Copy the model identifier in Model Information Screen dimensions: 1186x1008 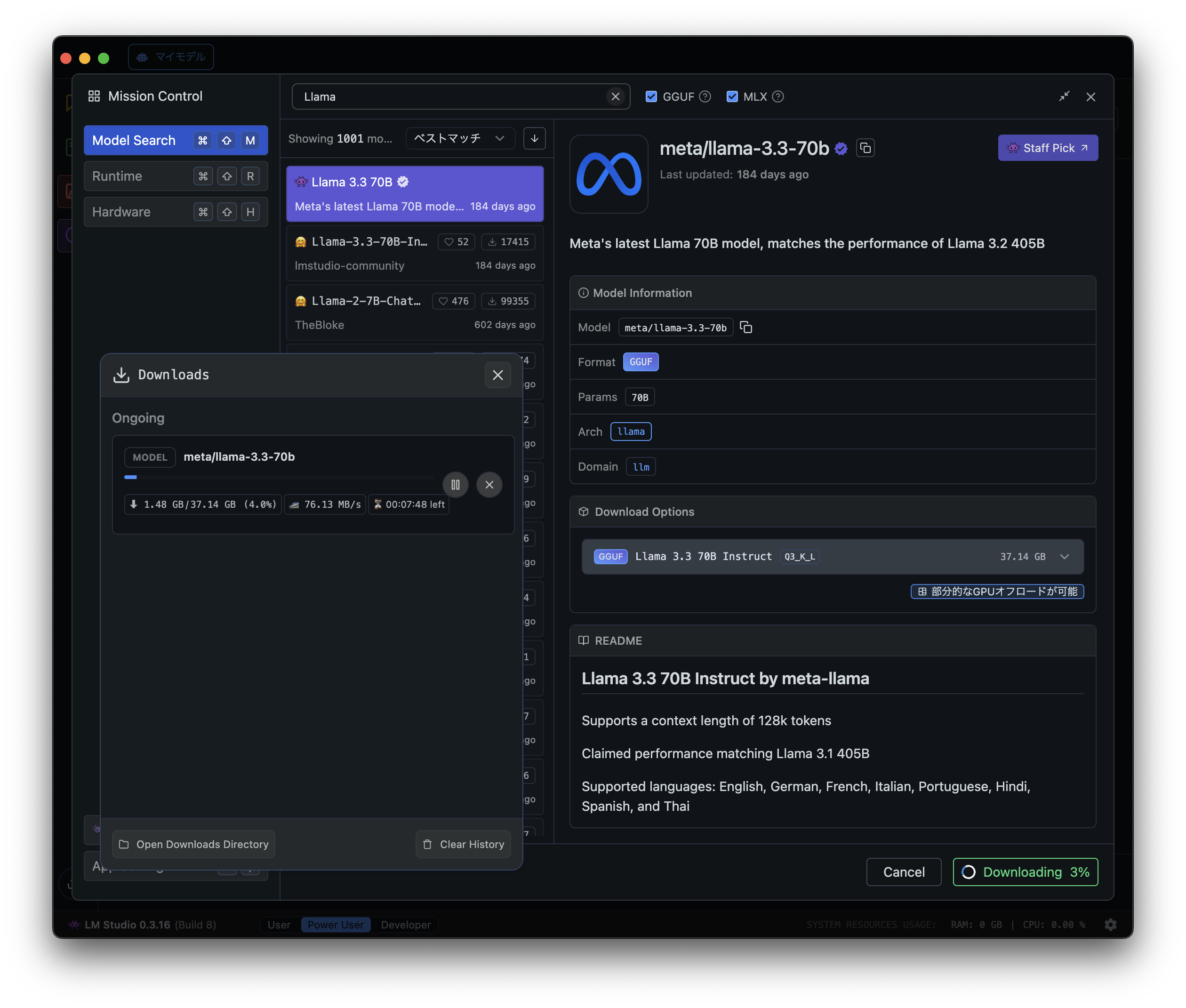(746, 328)
